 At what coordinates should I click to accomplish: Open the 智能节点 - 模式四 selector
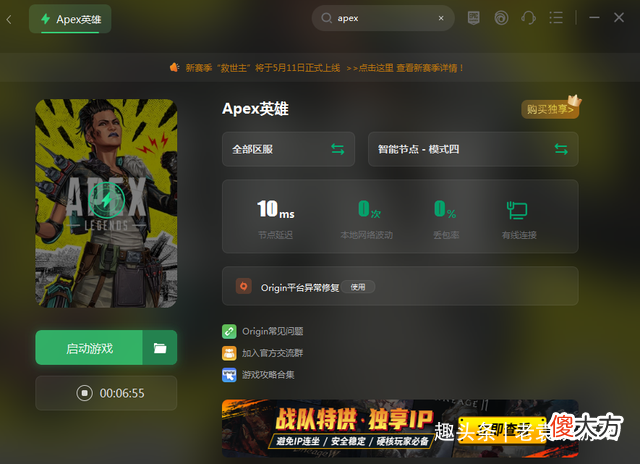click(x=473, y=149)
